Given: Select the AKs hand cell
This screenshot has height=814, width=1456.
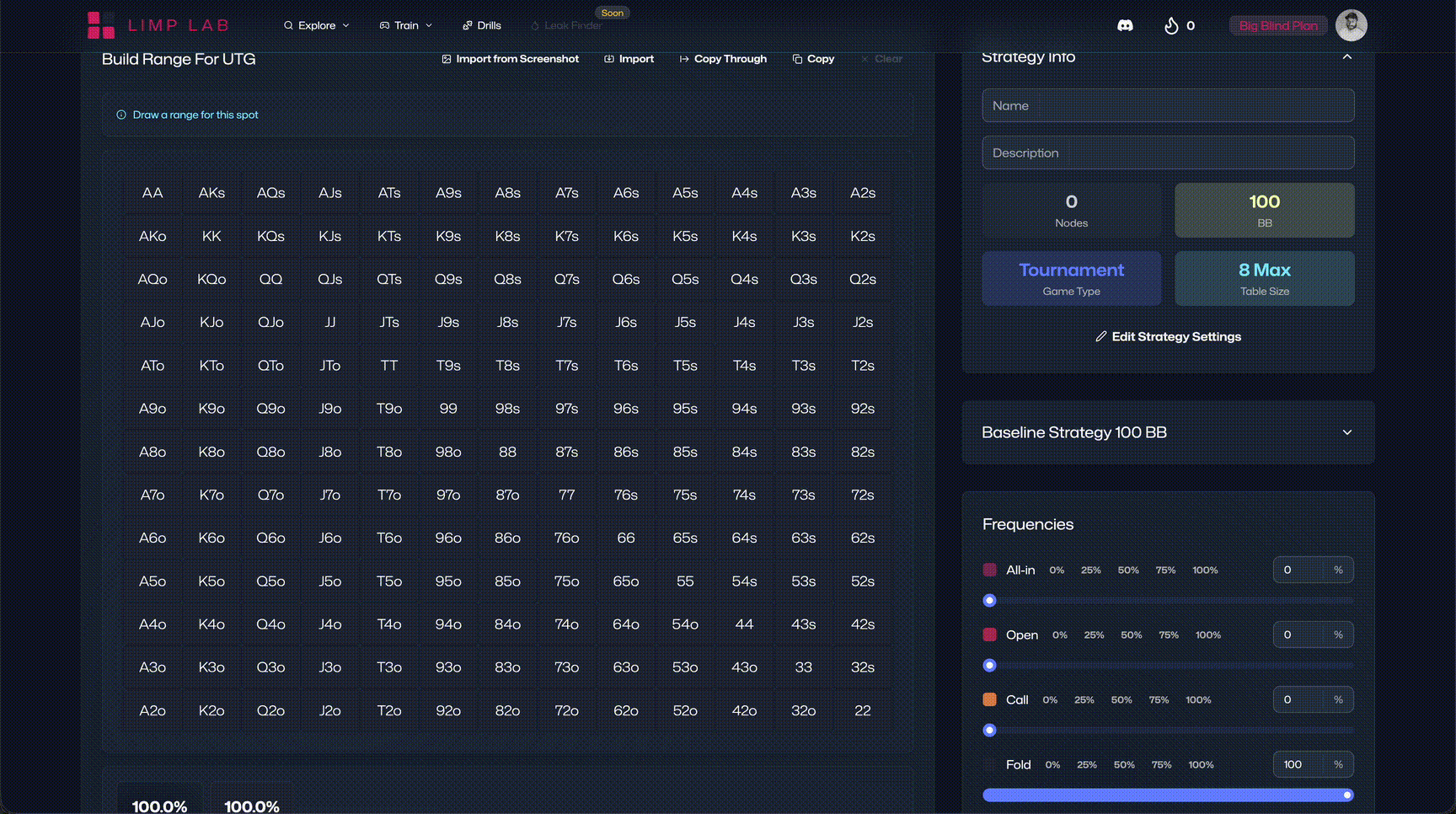Looking at the screenshot, I should pyautogui.click(x=211, y=193).
